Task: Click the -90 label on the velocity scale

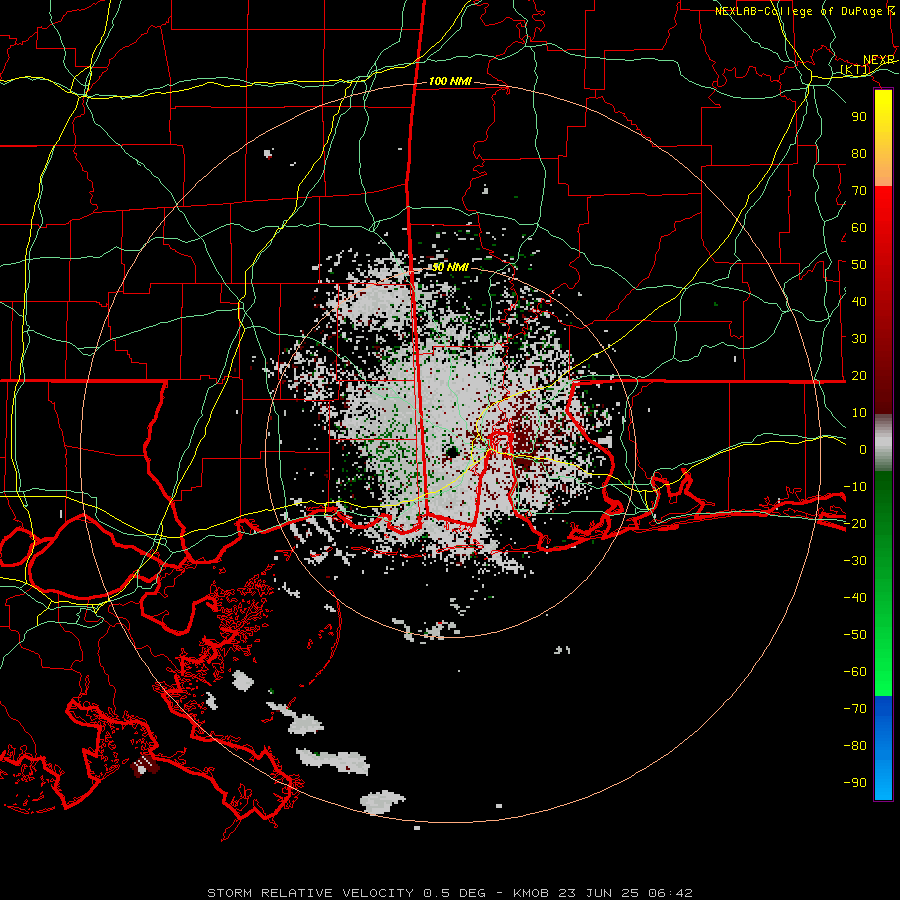Action: [855, 783]
